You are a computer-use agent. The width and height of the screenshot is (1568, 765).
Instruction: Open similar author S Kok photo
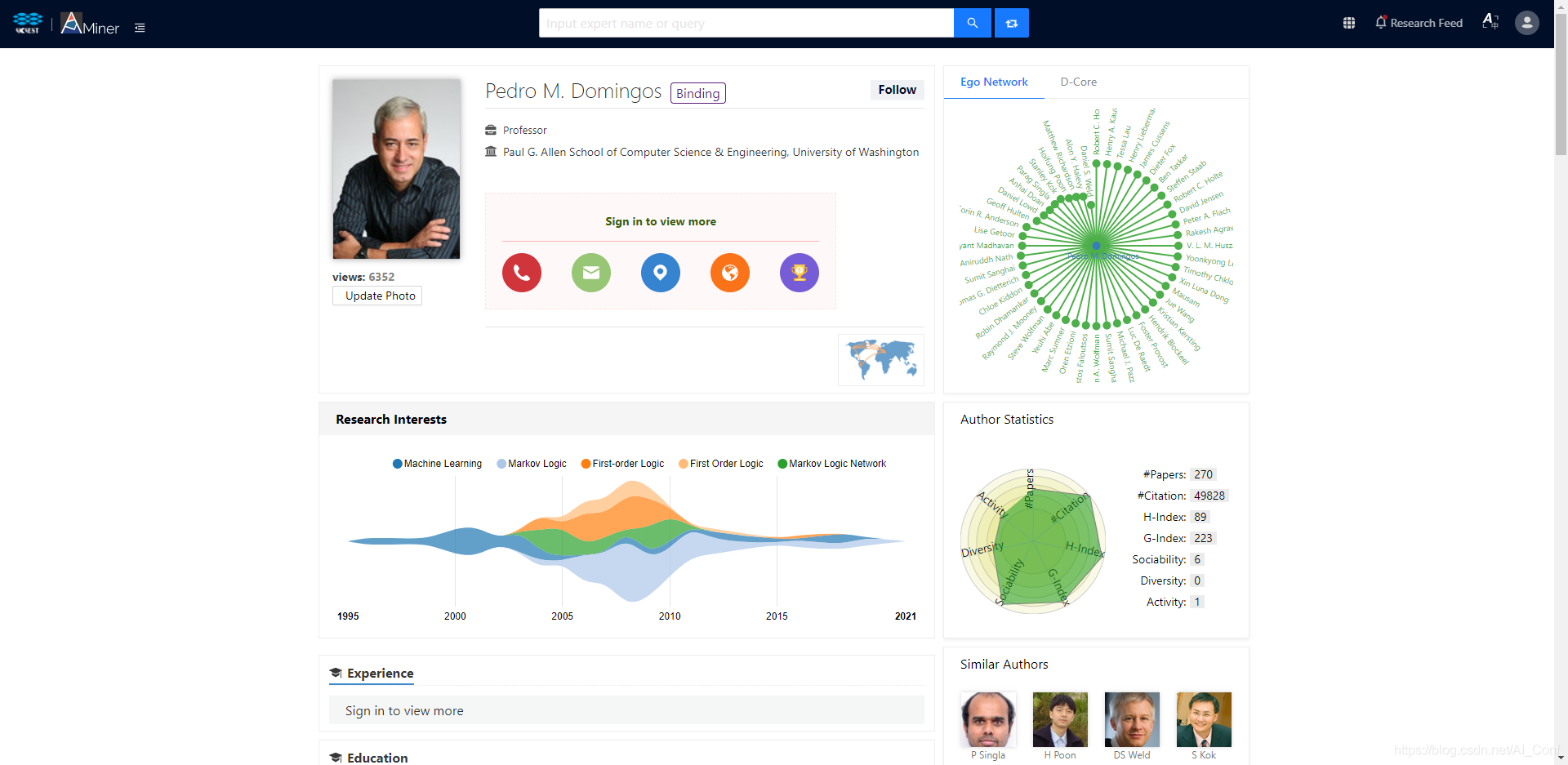[1204, 720]
